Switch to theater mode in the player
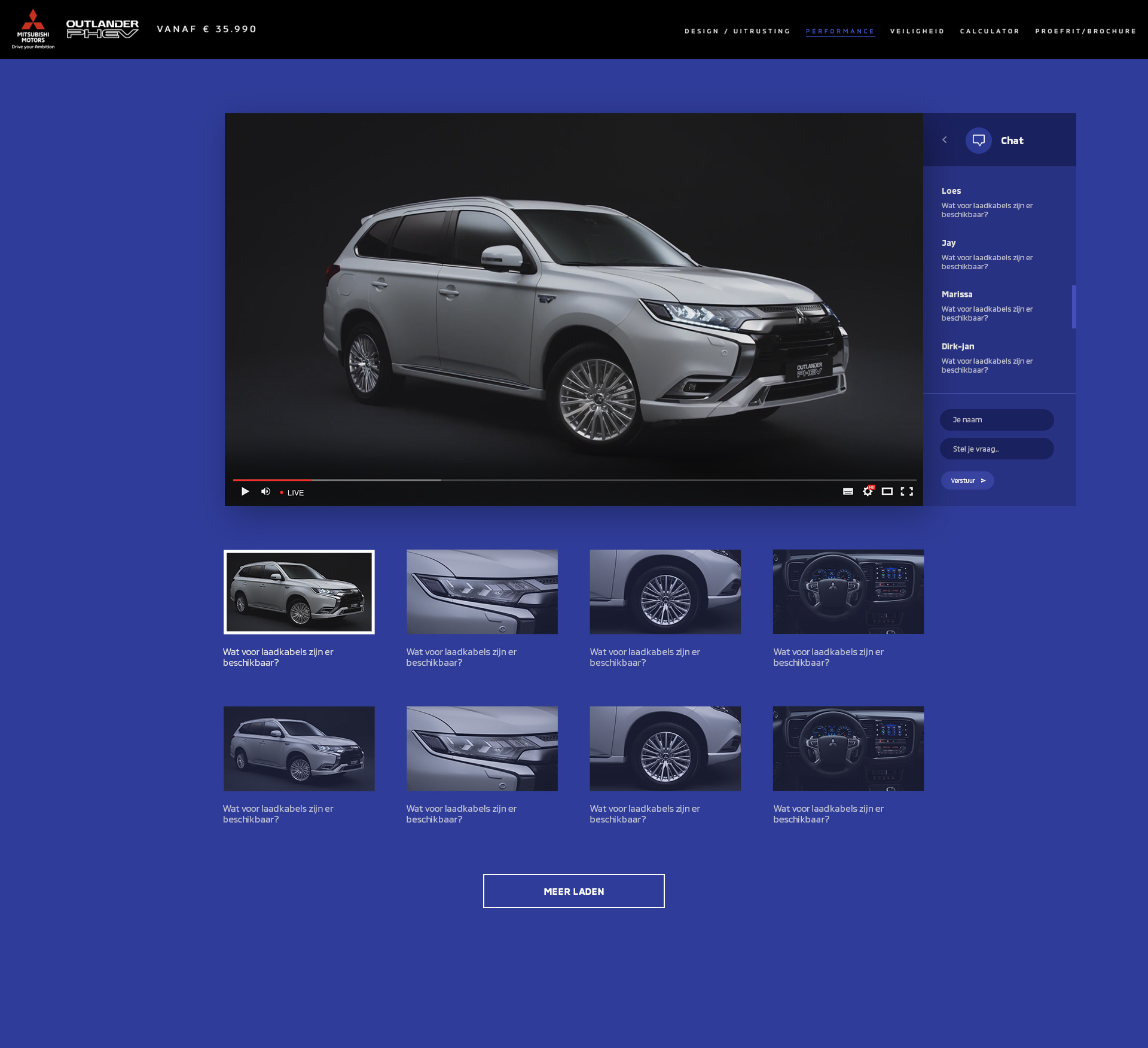 [887, 491]
